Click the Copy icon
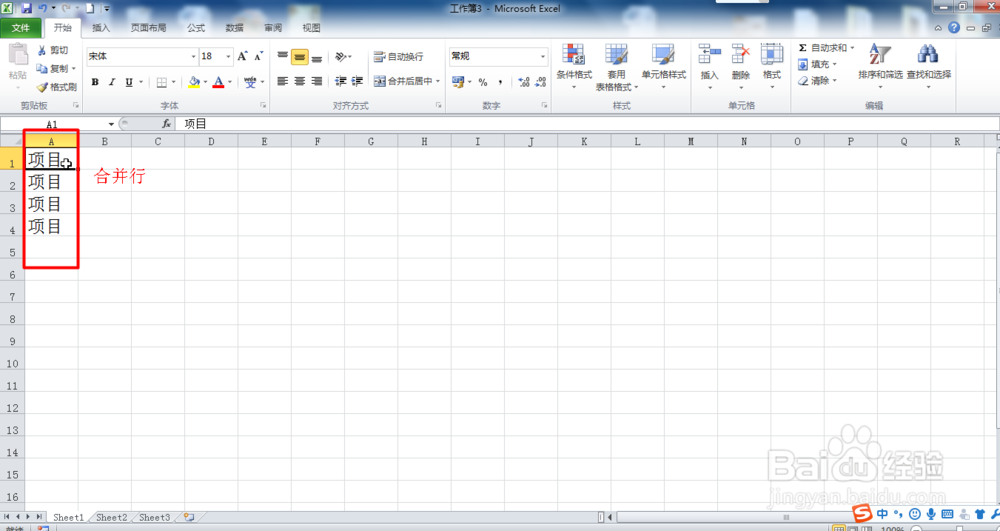This screenshot has height=531, width=1000. (42, 68)
